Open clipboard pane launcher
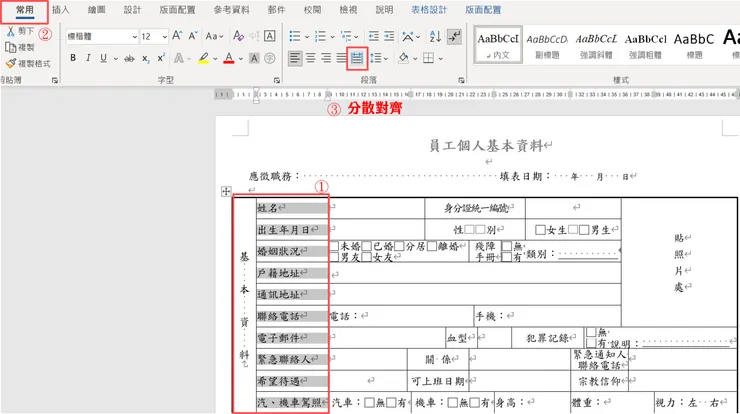The height and width of the screenshot is (414, 740). click(x=55, y=80)
